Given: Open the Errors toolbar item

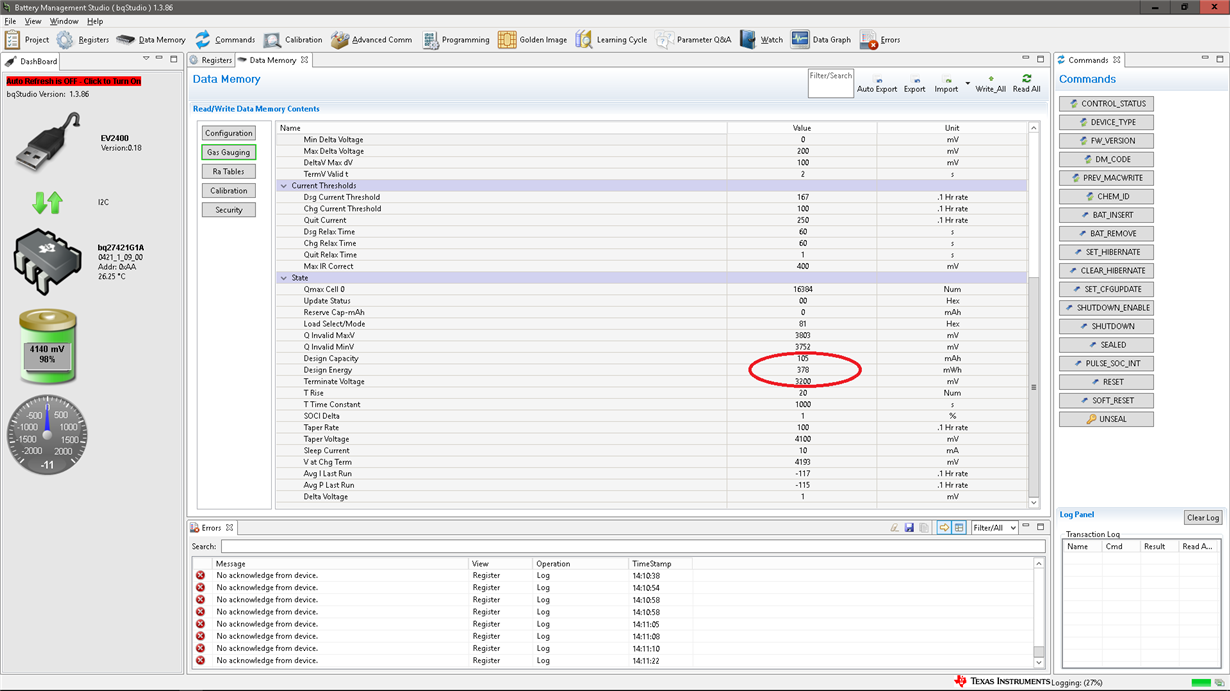Looking at the screenshot, I should pyautogui.click(x=880, y=40).
